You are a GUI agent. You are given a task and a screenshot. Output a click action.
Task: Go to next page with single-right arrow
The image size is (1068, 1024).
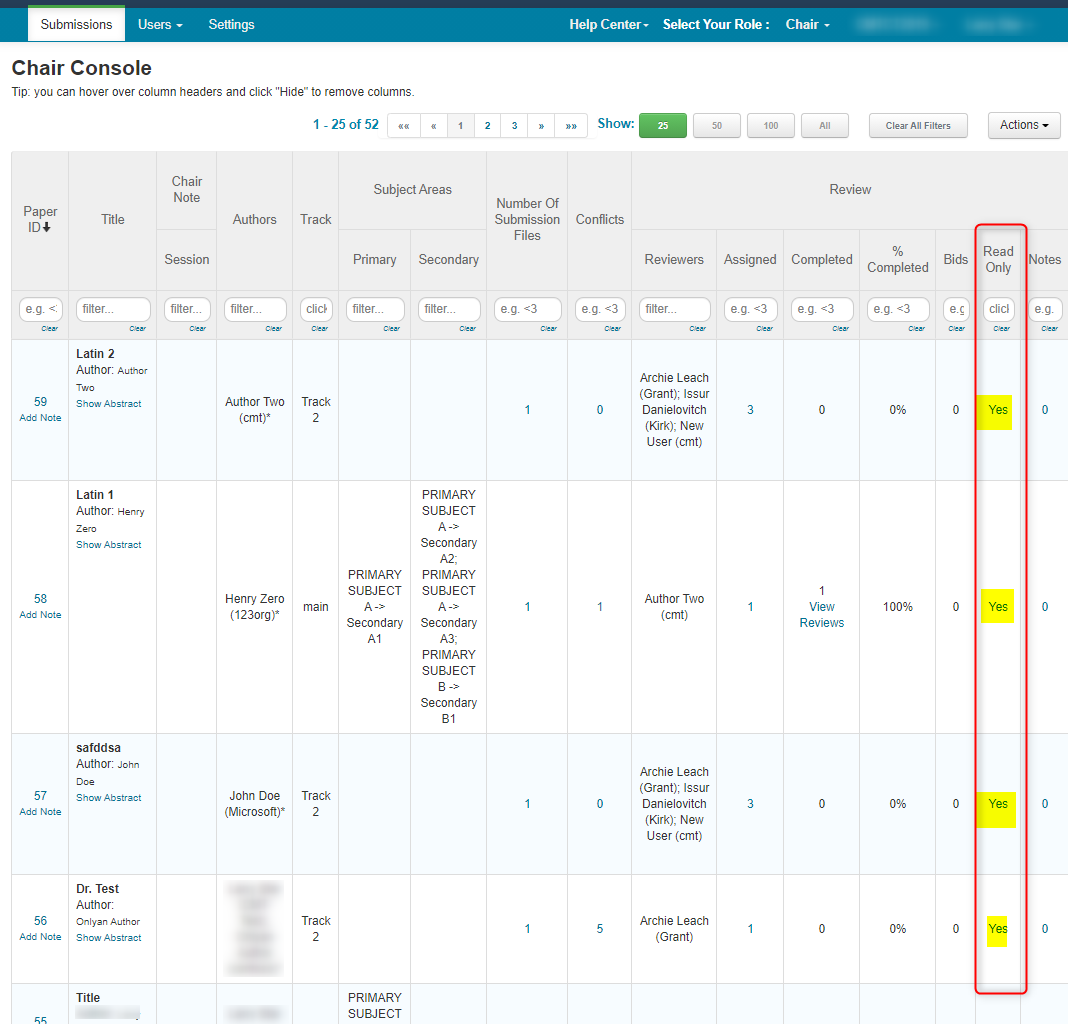pos(541,126)
